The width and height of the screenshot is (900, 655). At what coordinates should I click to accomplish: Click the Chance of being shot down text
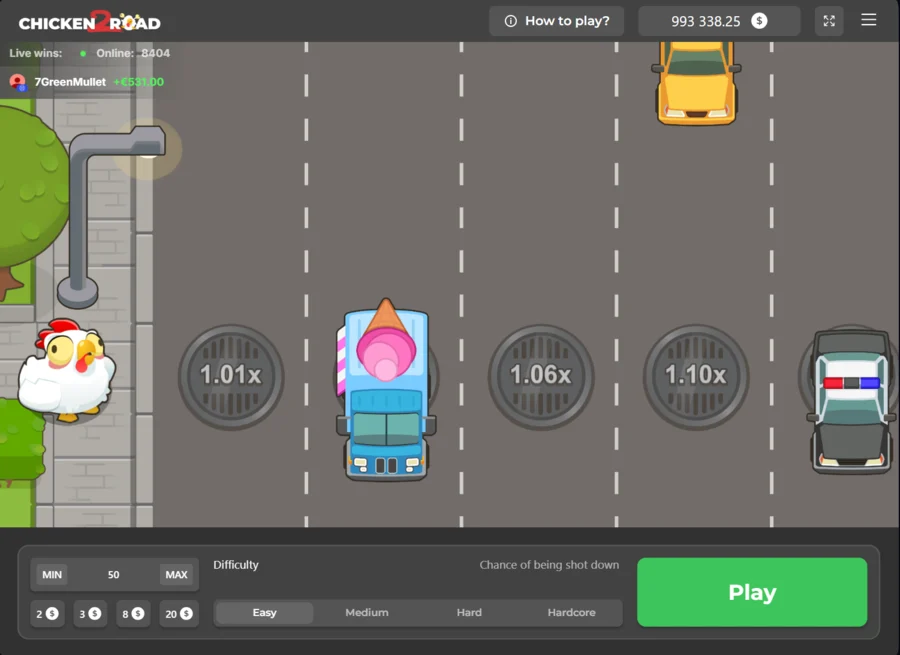(549, 565)
